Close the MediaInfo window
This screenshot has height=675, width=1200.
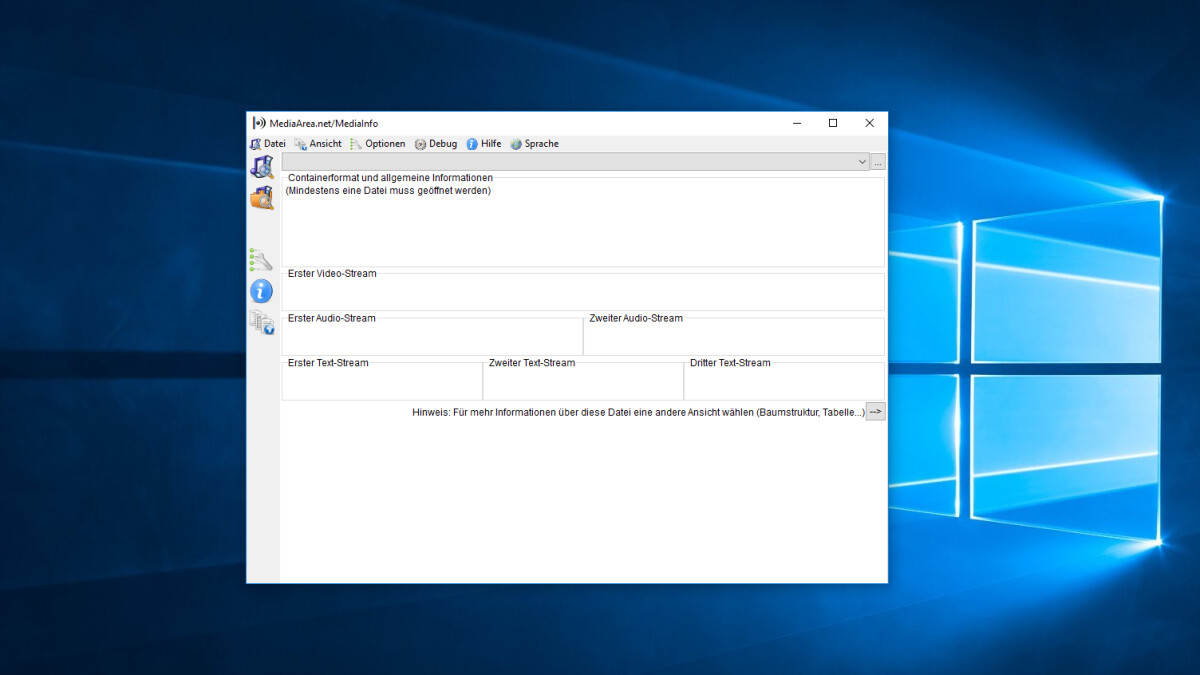pyautogui.click(x=869, y=123)
